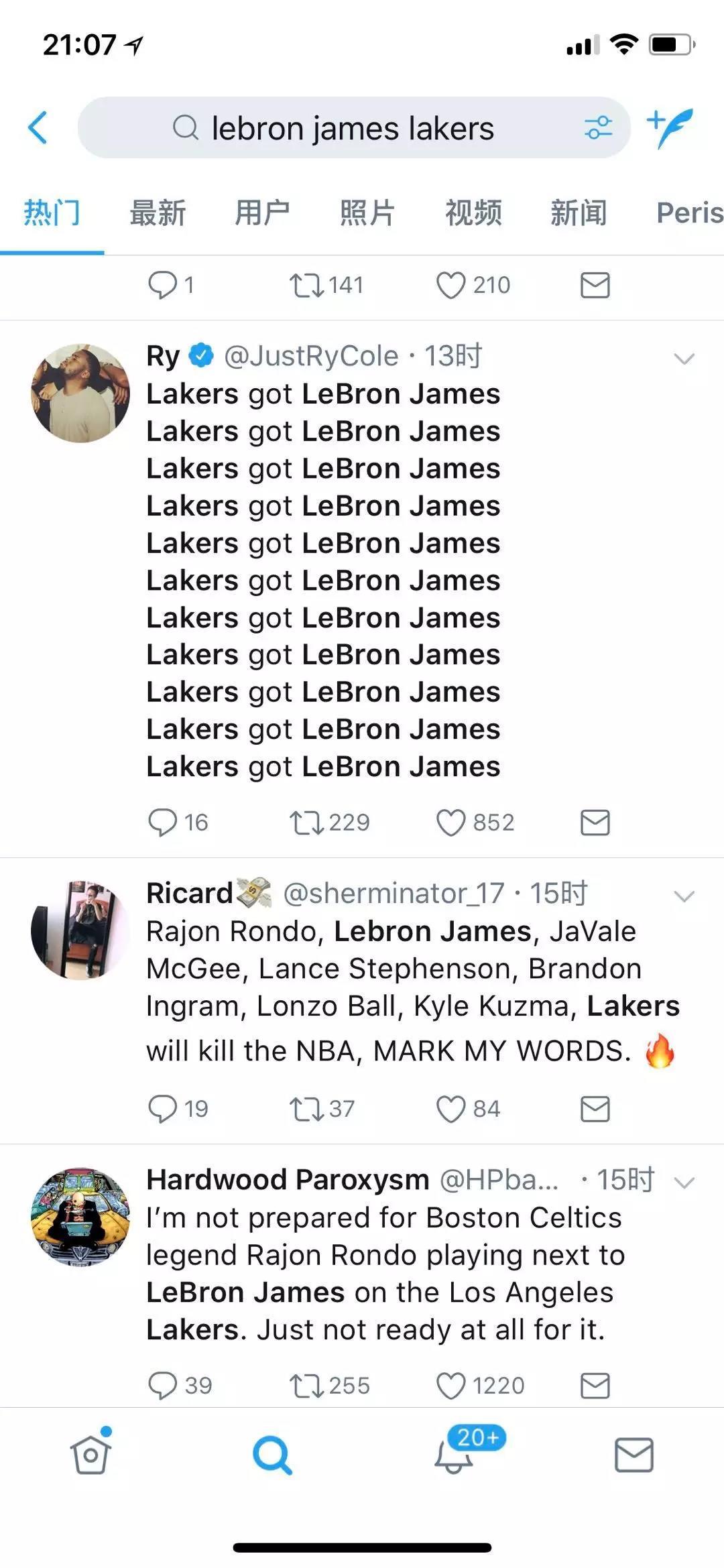Reply to Ry's Lakers tweet
This screenshot has height=1568, width=724.
(162, 823)
